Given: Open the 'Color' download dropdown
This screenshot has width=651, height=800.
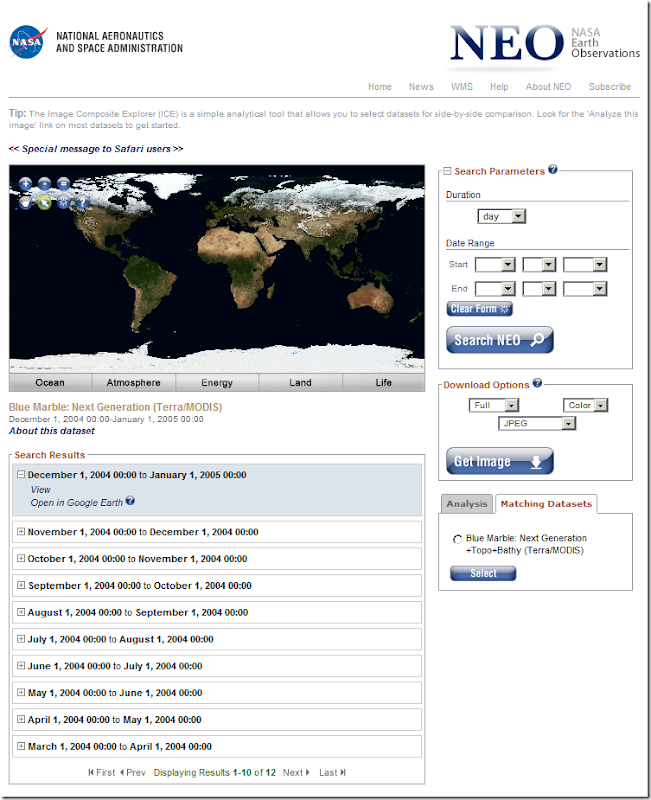Looking at the screenshot, I should tap(586, 405).
